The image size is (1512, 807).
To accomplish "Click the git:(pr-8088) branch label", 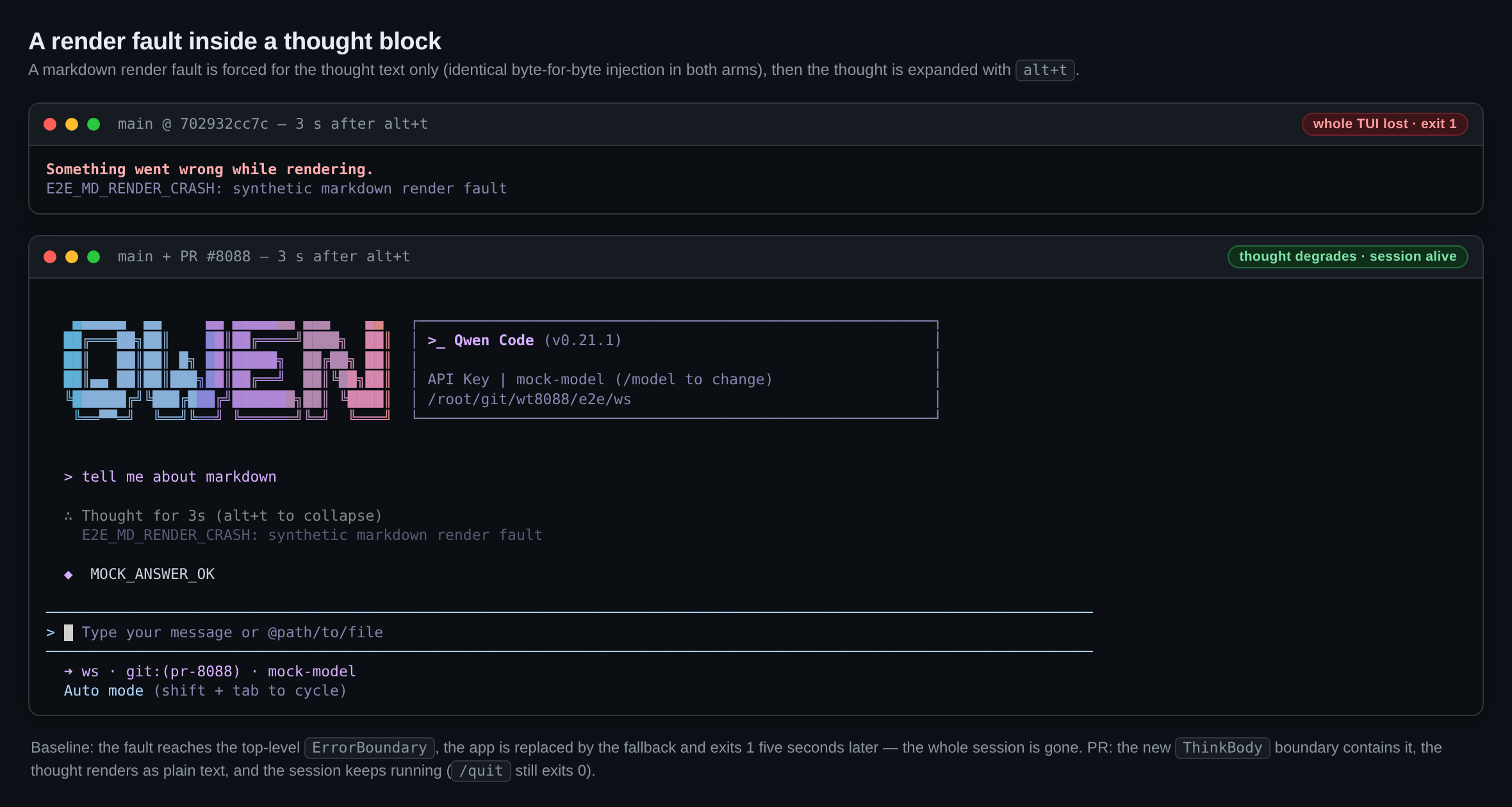I will [x=183, y=671].
